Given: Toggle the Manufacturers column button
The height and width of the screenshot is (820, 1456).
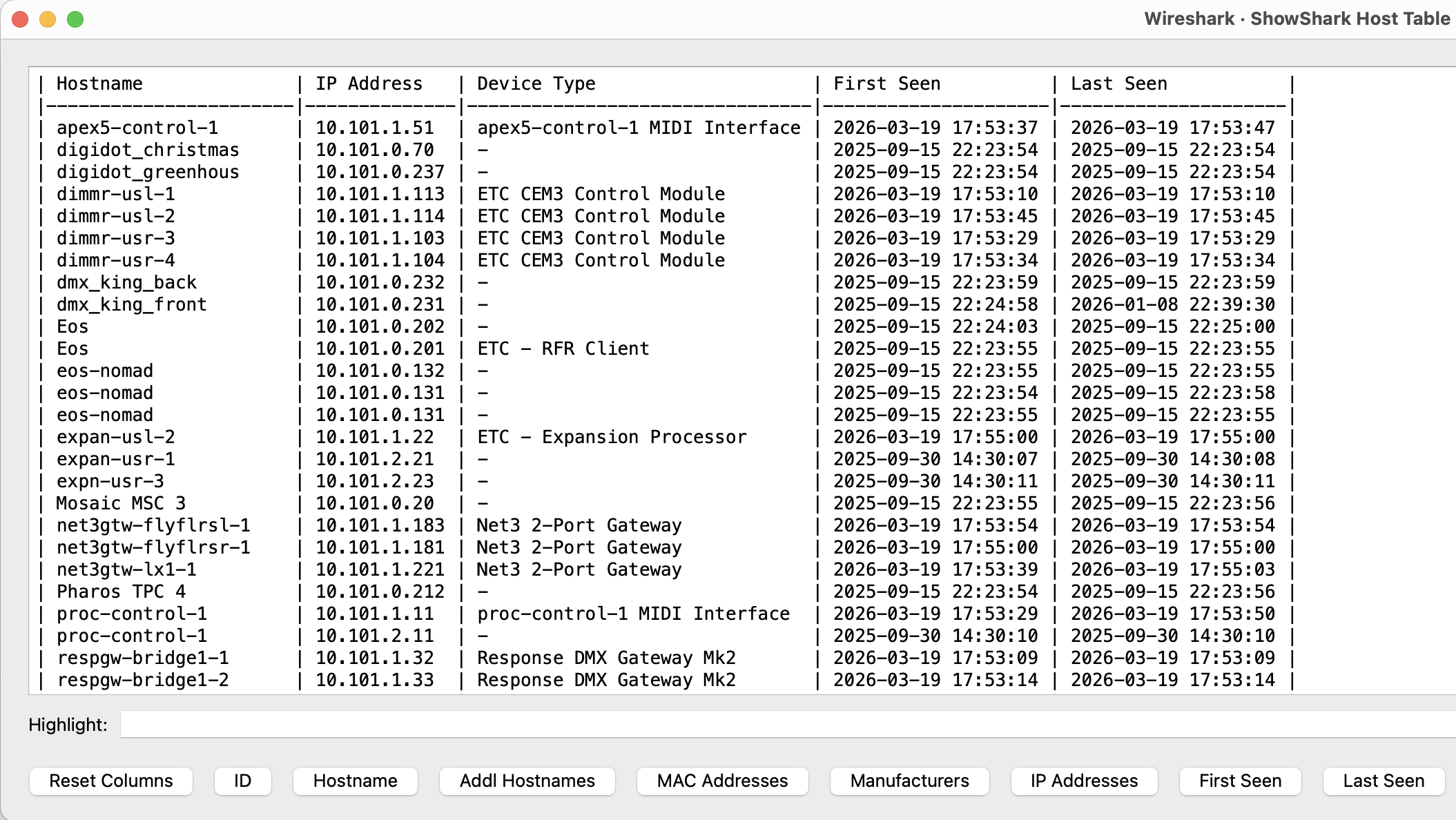Looking at the screenshot, I should coord(910,781).
